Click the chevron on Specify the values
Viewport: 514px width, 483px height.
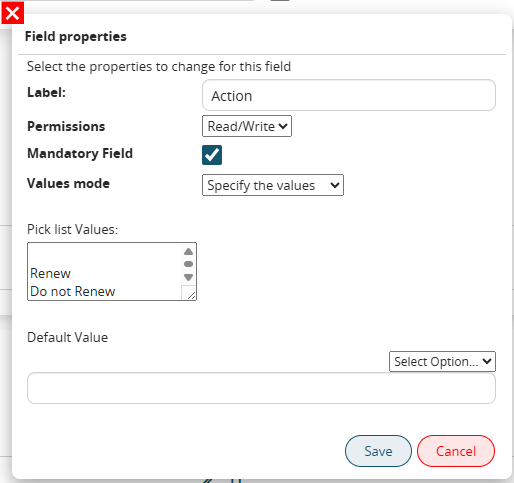(x=335, y=185)
